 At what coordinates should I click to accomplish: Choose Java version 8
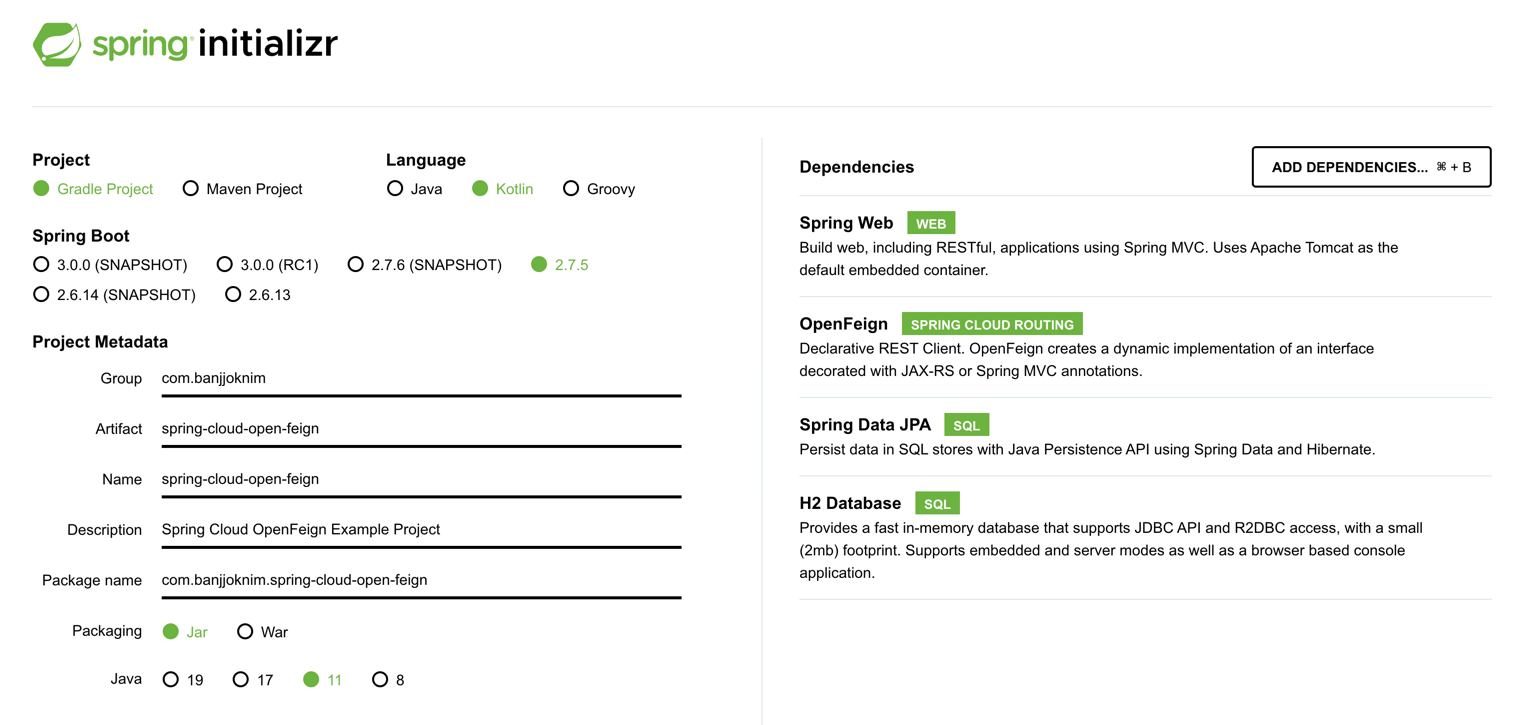[380, 680]
